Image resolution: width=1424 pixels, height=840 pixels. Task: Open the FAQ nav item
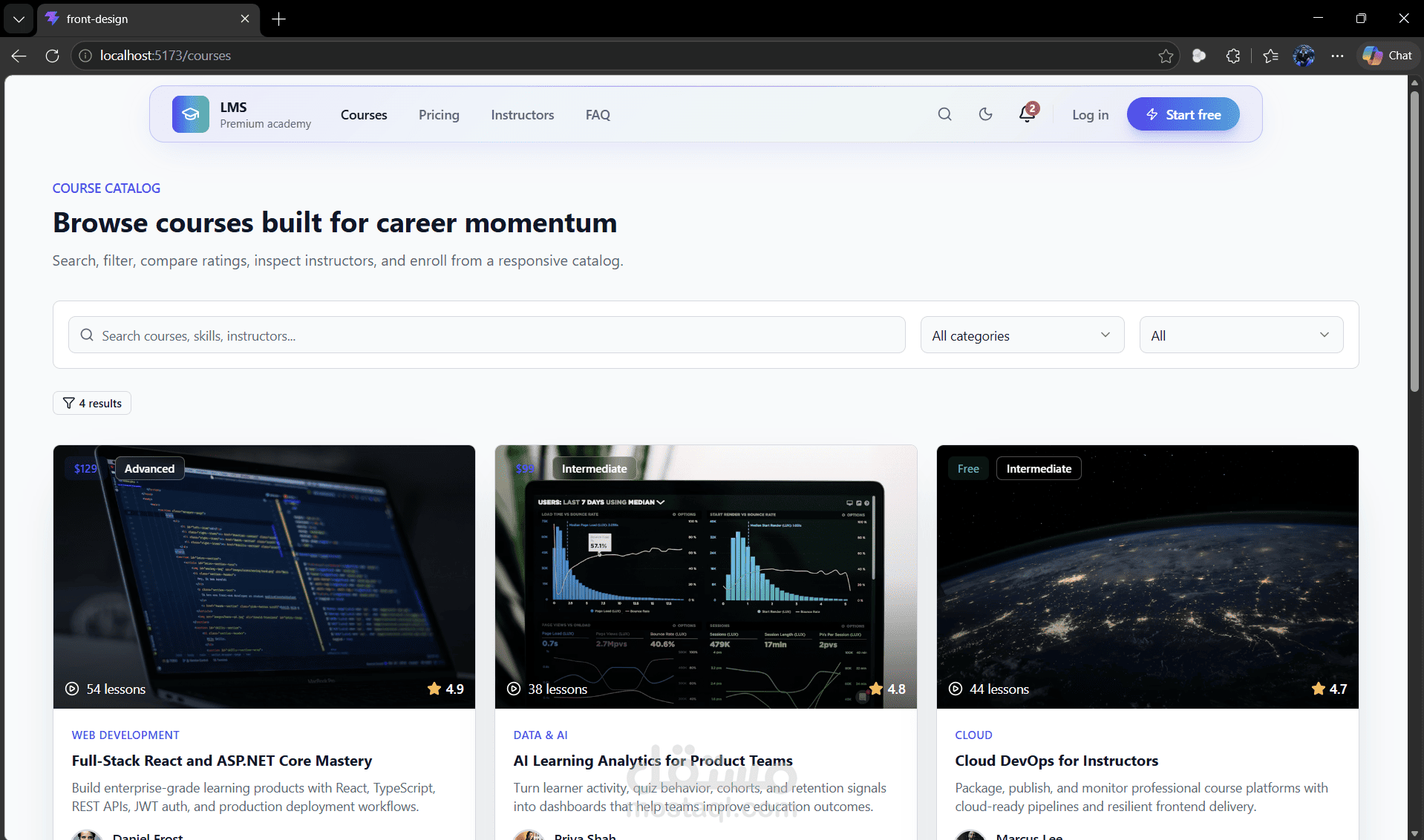click(598, 115)
